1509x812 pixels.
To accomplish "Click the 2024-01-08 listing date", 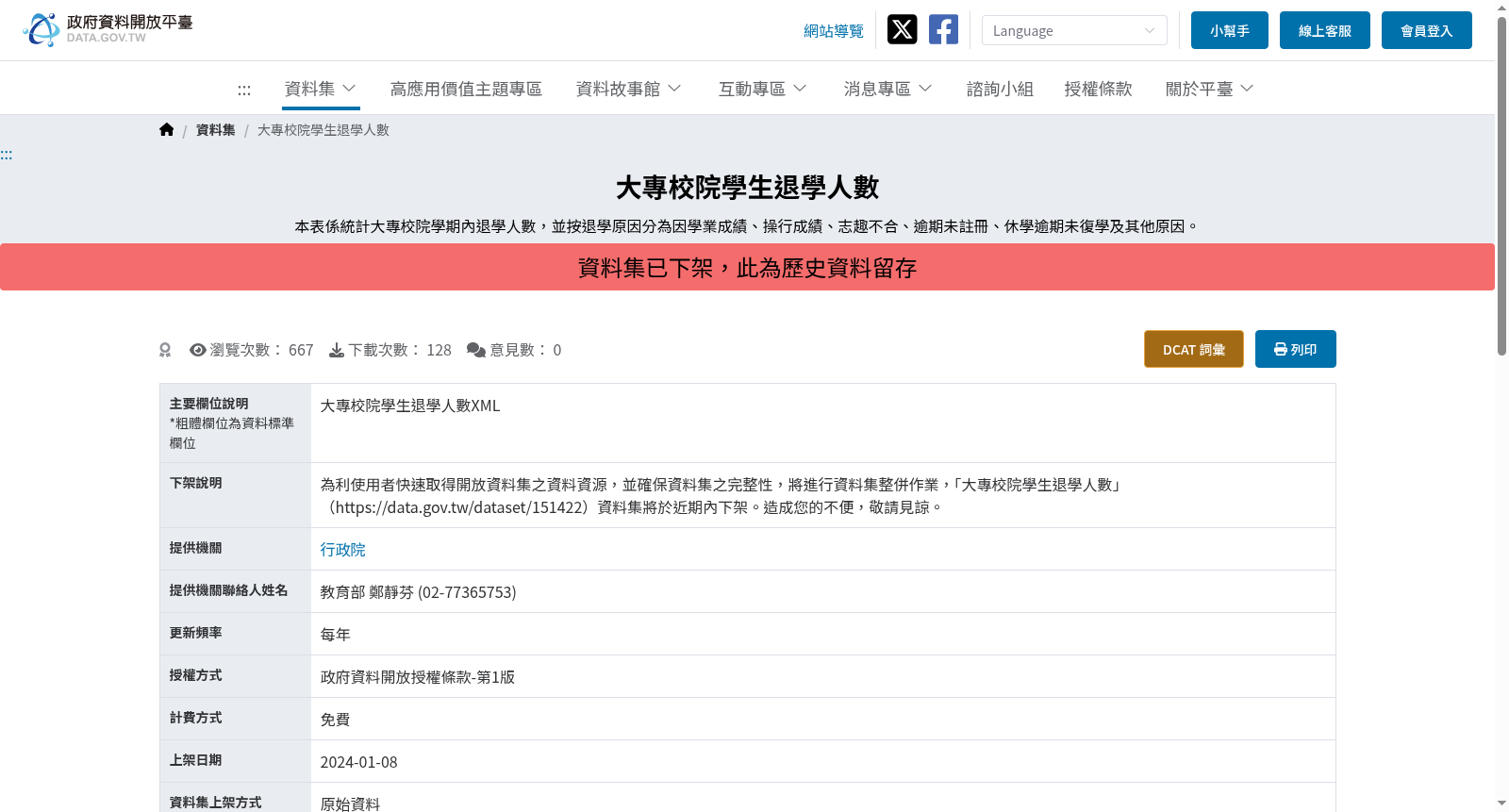I will (358, 762).
